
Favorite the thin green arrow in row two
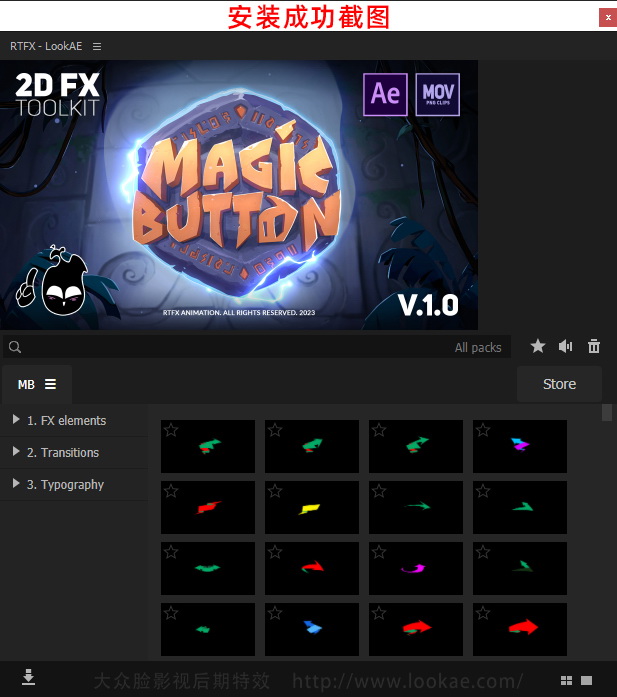click(x=379, y=491)
